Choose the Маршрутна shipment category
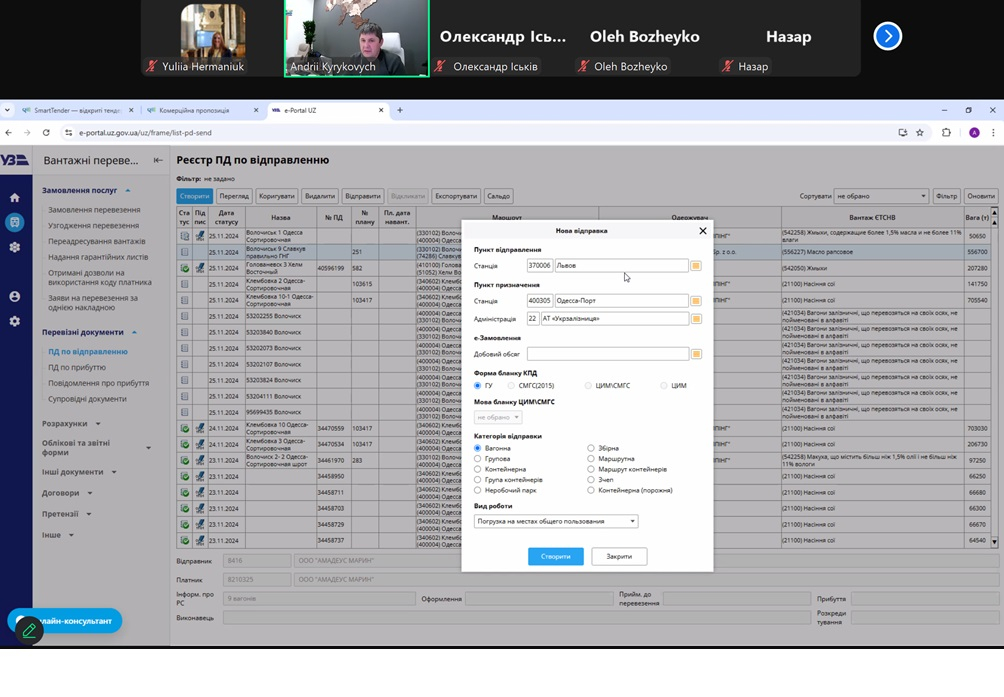Viewport: 1004px width, 697px height. coord(591,459)
